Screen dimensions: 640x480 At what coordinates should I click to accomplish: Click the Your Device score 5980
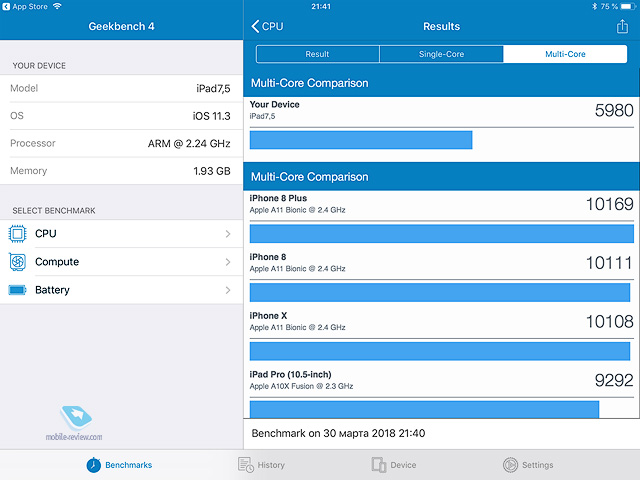click(614, 111)
